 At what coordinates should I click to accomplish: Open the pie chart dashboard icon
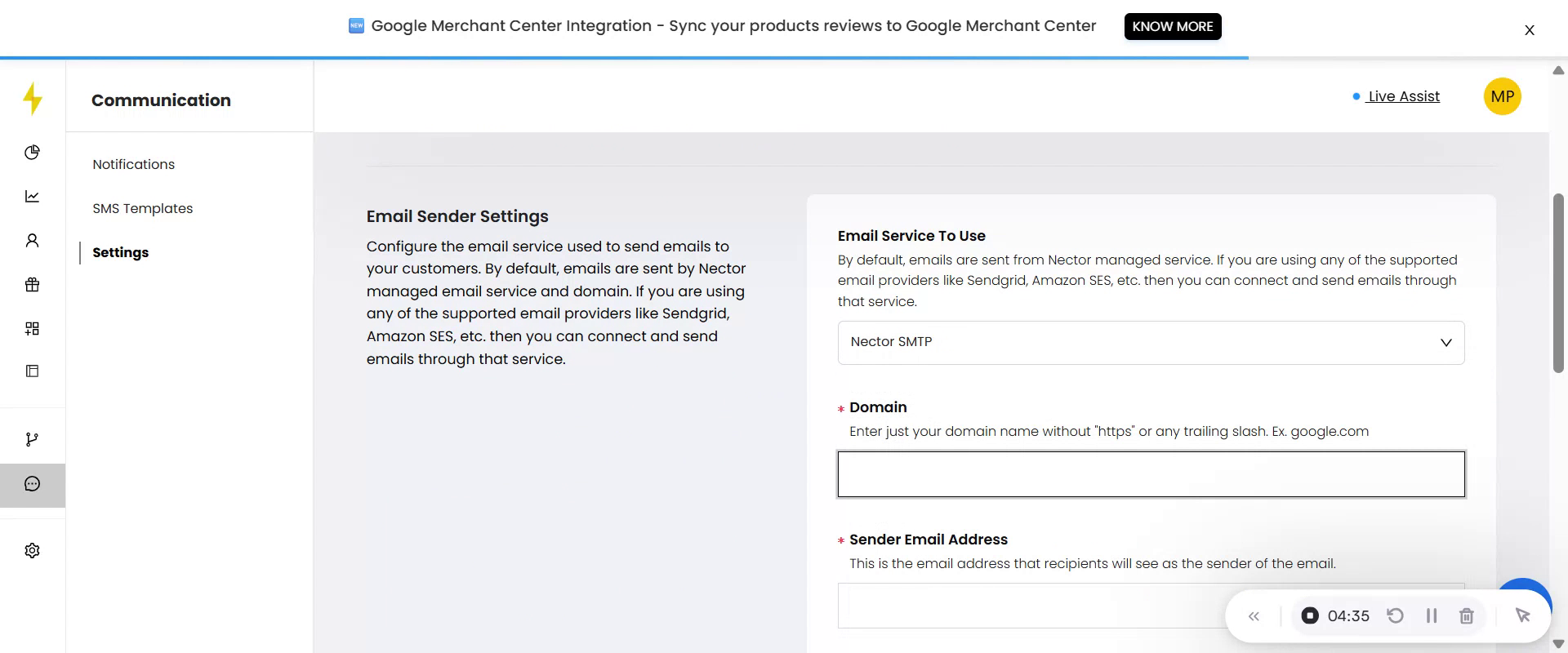[x=32, y=153]
